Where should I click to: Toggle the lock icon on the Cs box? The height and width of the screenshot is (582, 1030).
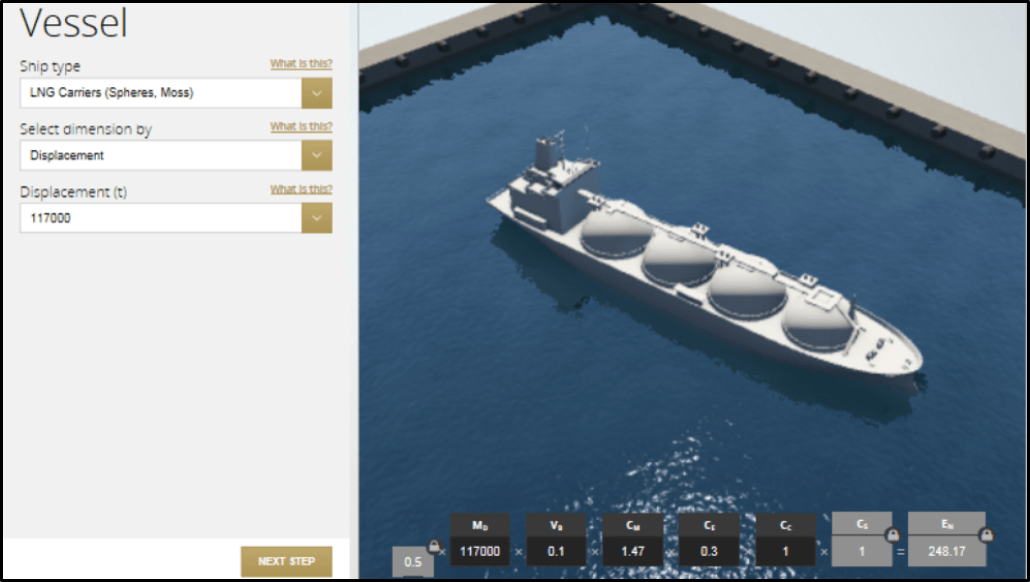[891, 536]
